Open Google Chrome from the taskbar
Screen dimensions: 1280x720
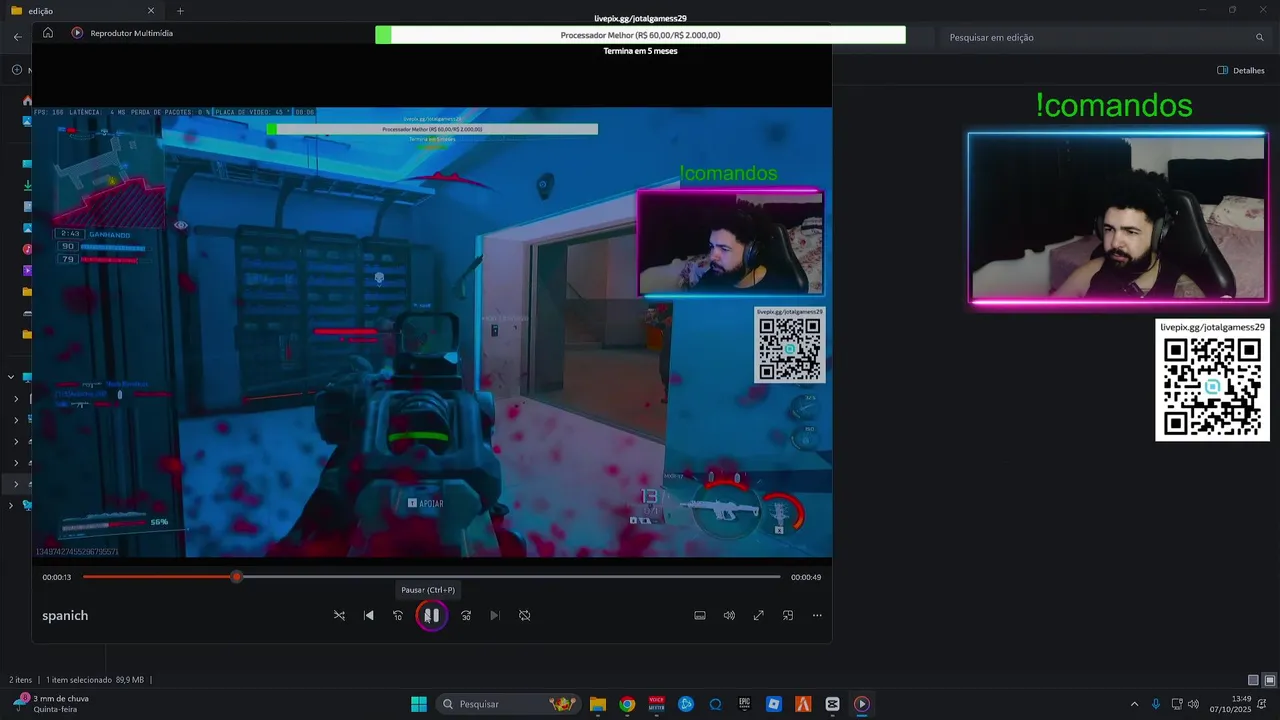coord(627,704)
